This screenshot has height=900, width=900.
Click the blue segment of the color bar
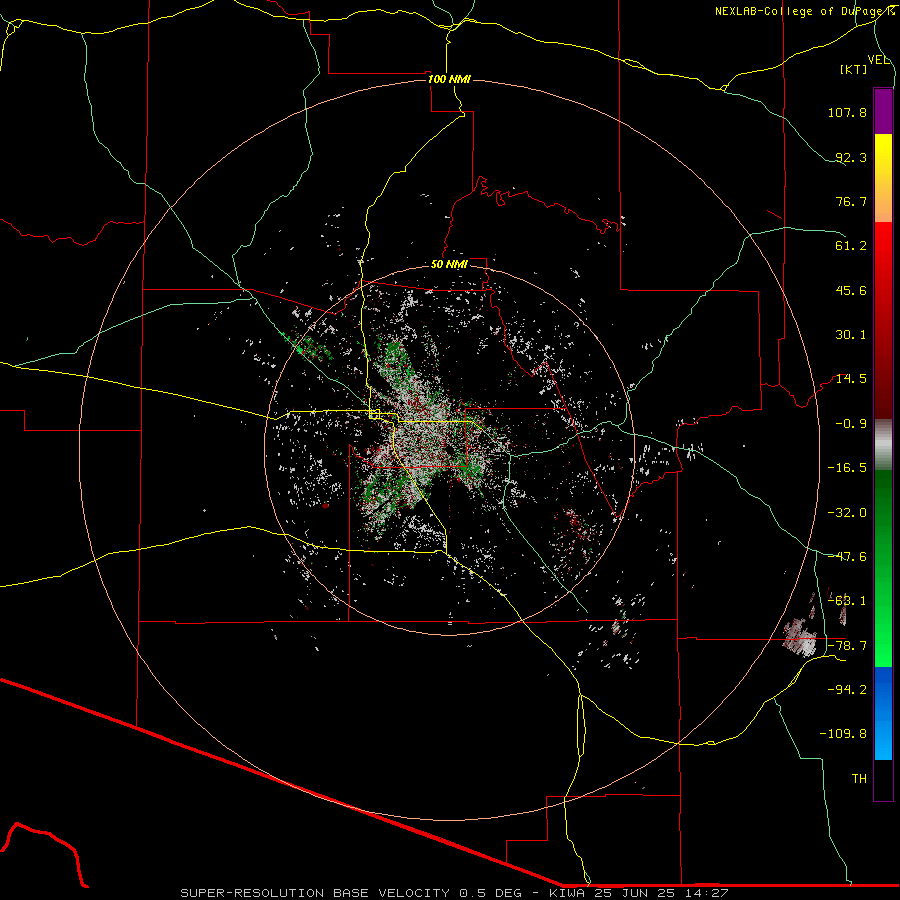[883, 713]
